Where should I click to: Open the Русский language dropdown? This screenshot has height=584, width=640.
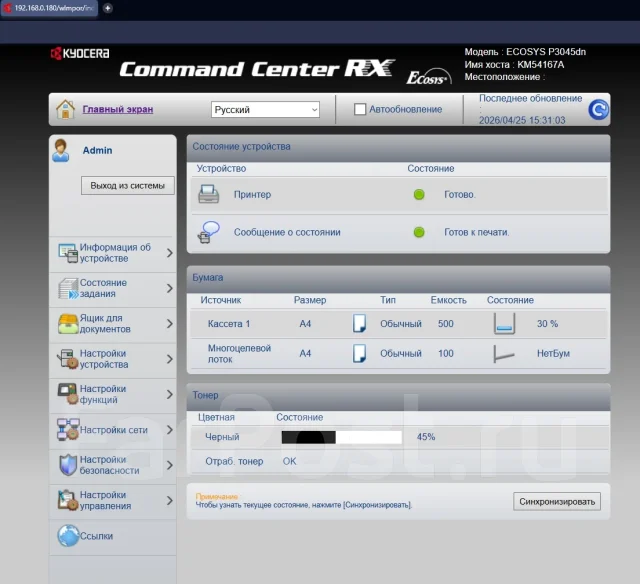(265, 110)
